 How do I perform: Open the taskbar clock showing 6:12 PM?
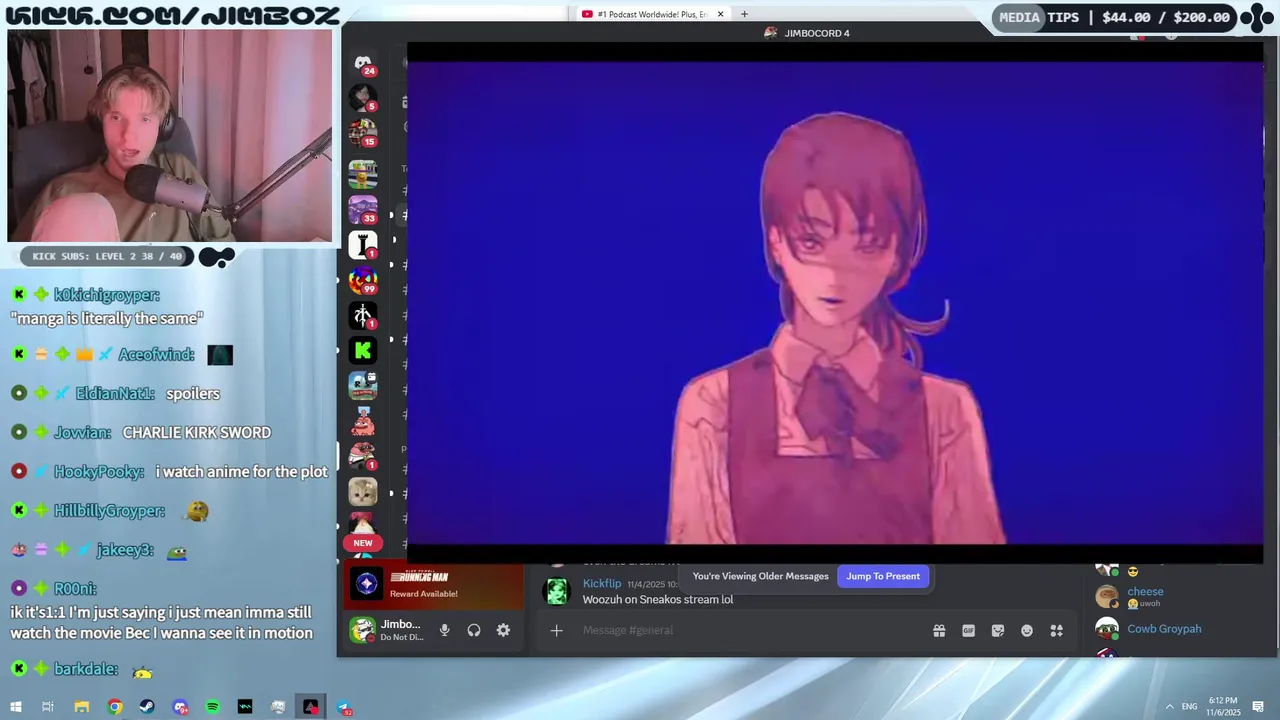coord(1223,707)
